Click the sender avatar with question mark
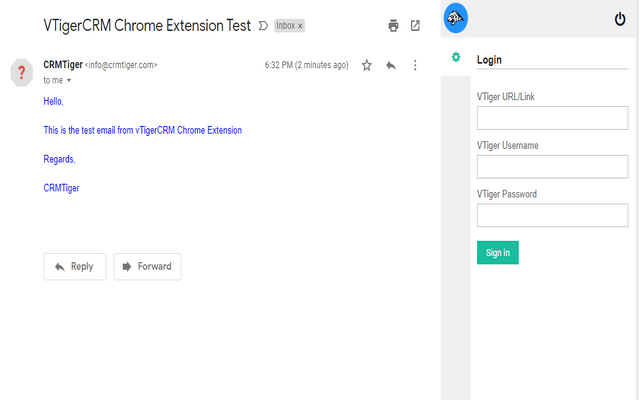The height and width of the screenshot is (400, 640). point(22,73)
